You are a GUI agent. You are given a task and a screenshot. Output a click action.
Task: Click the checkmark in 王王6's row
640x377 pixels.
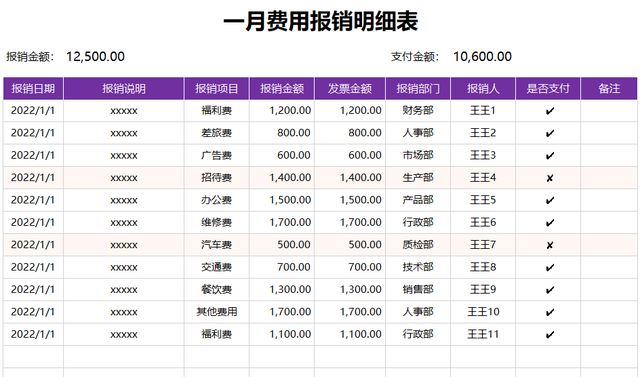[x=550, y=223]
